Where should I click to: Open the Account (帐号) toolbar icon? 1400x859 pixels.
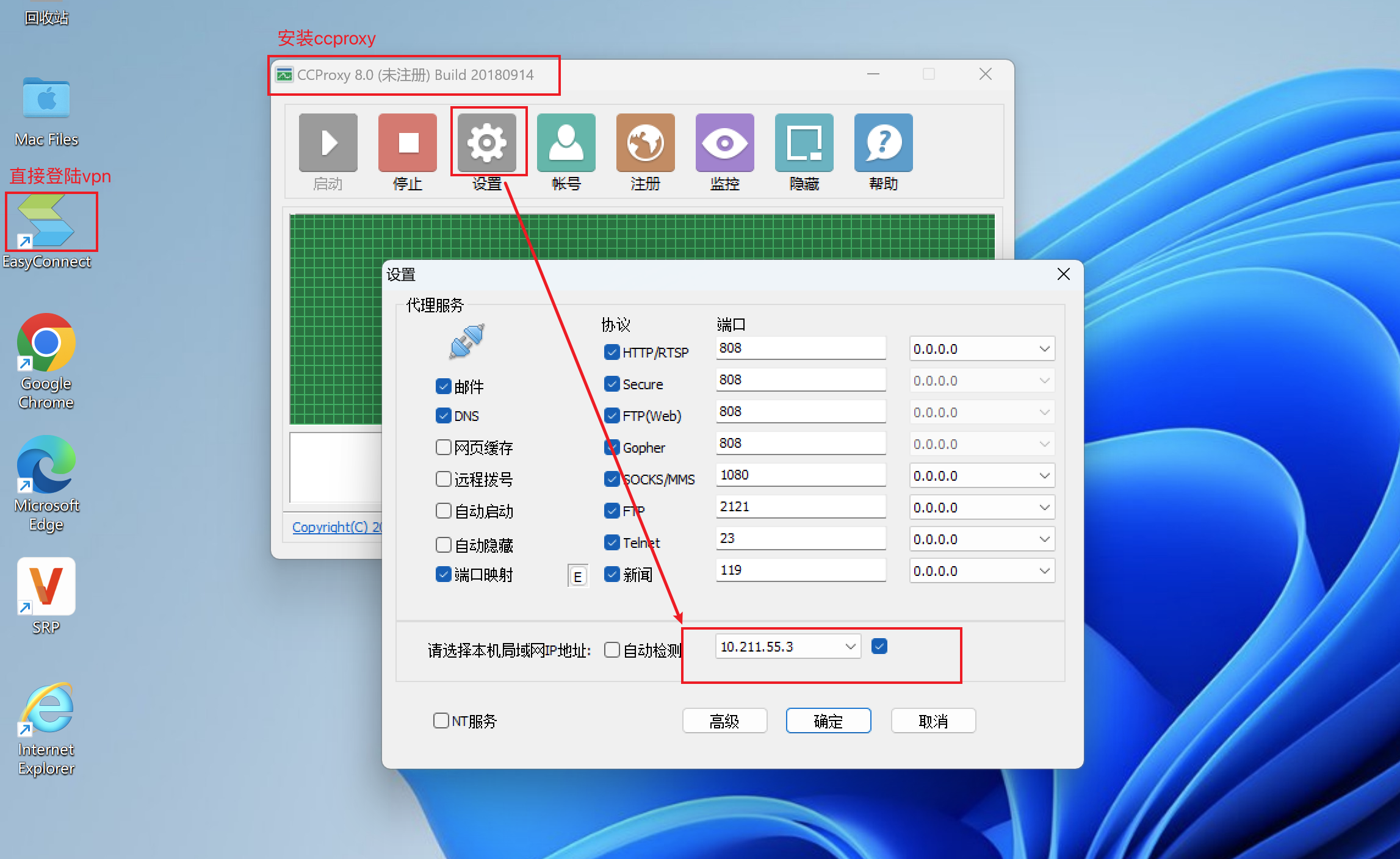click(566, 143)
